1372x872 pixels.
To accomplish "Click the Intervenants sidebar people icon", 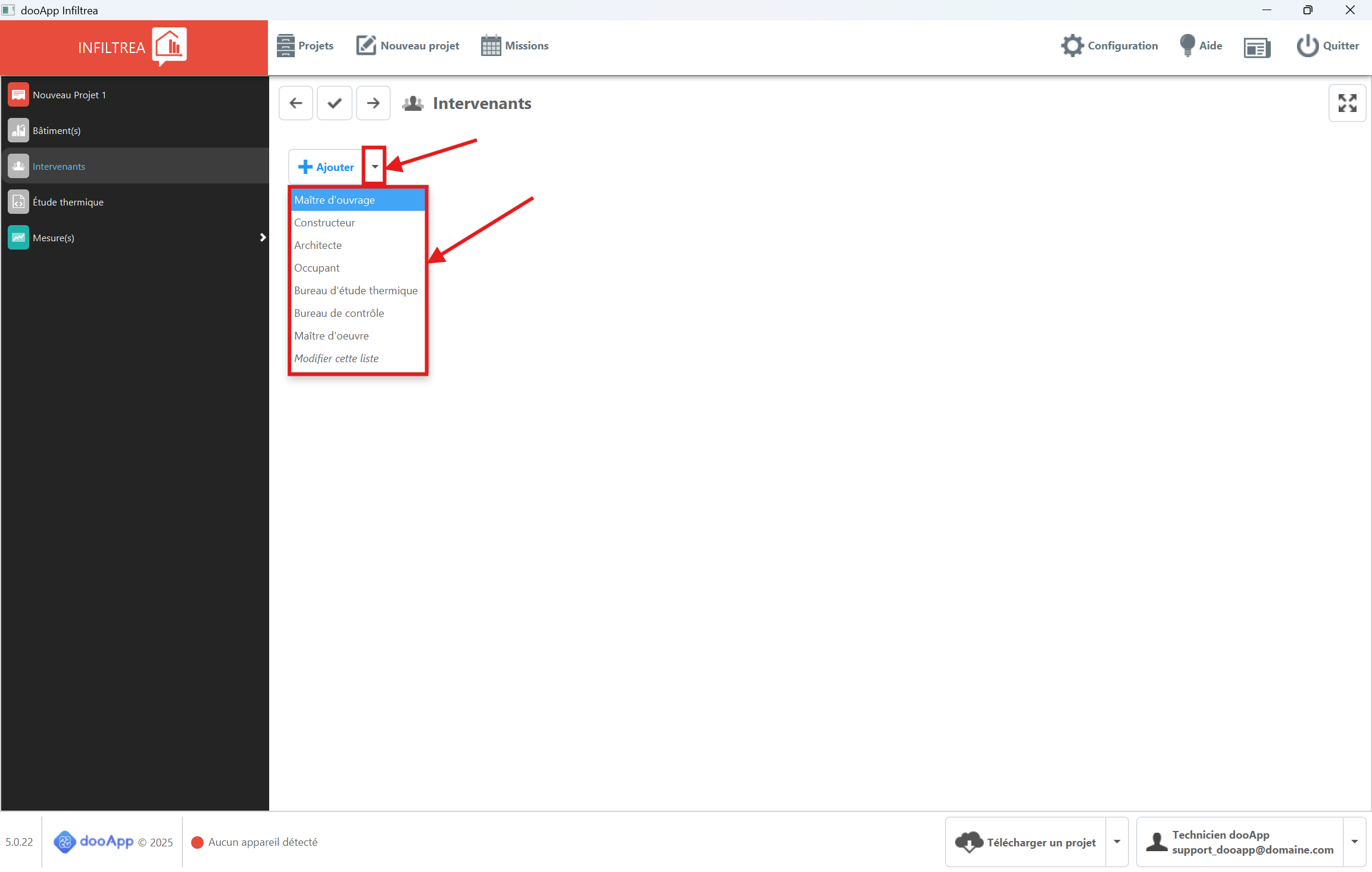I will pos(18,166).
